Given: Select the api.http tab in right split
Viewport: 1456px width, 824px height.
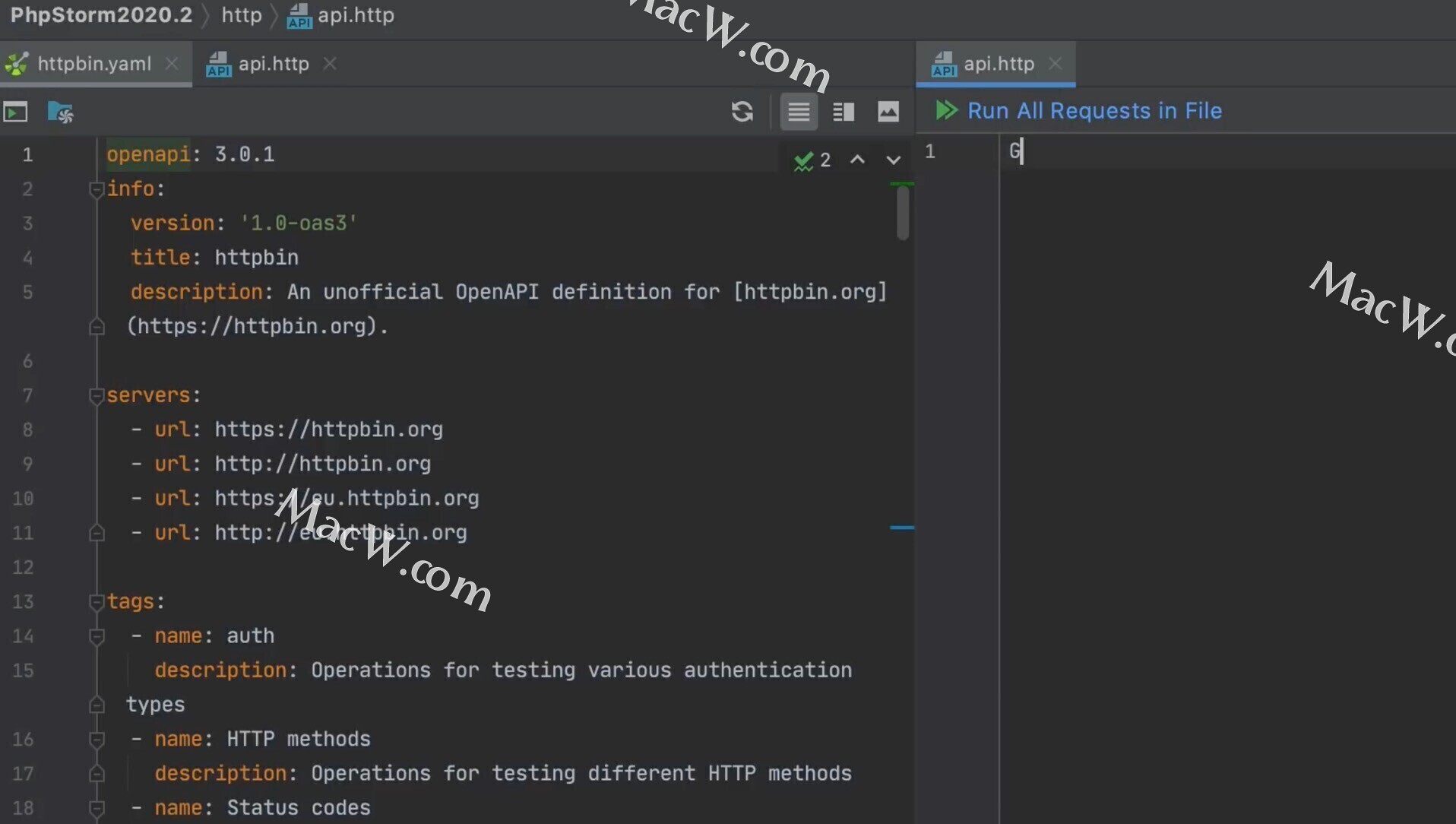Looking at the screenshot, I should pyautogui.click(x=998, y=64).
